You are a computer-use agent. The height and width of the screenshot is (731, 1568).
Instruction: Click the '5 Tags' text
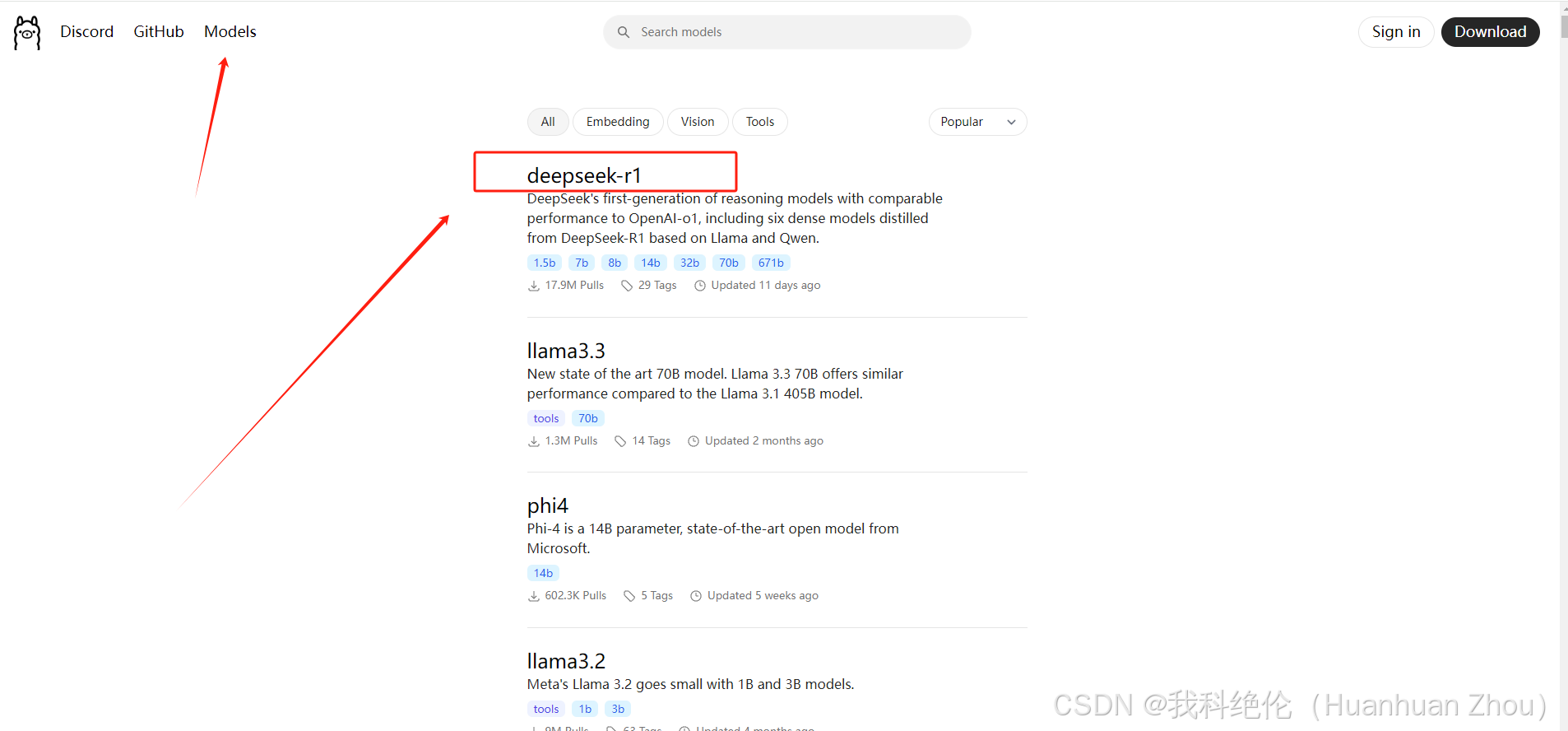tap(657, 596)
